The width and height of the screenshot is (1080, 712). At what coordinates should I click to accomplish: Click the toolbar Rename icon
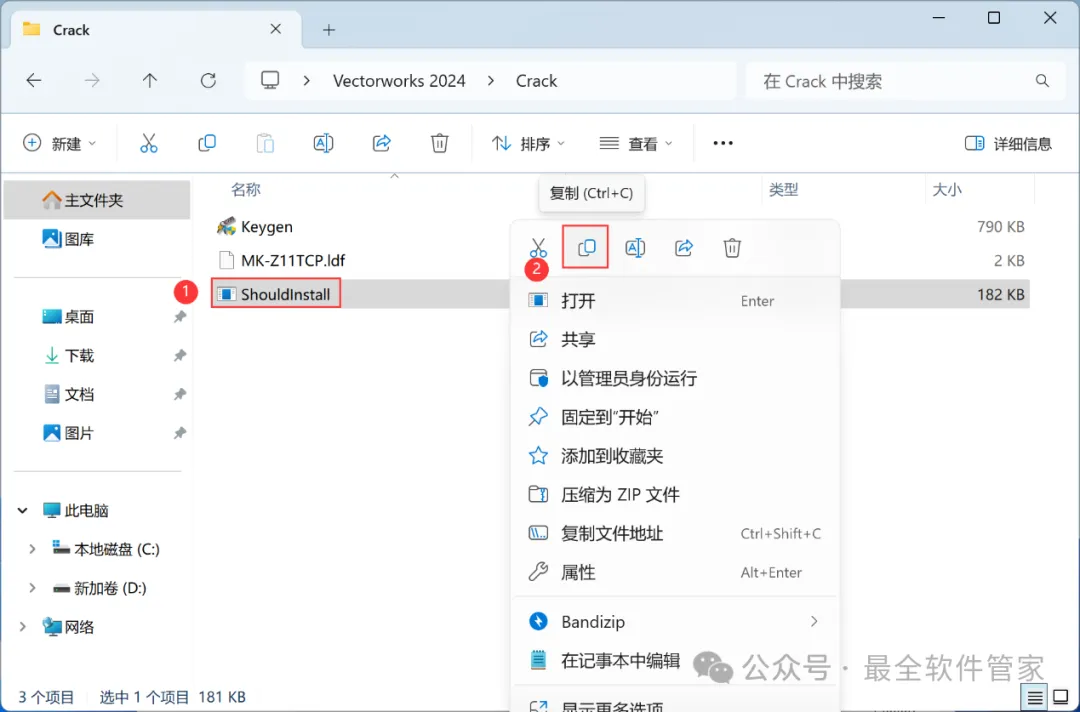point(323,143)
